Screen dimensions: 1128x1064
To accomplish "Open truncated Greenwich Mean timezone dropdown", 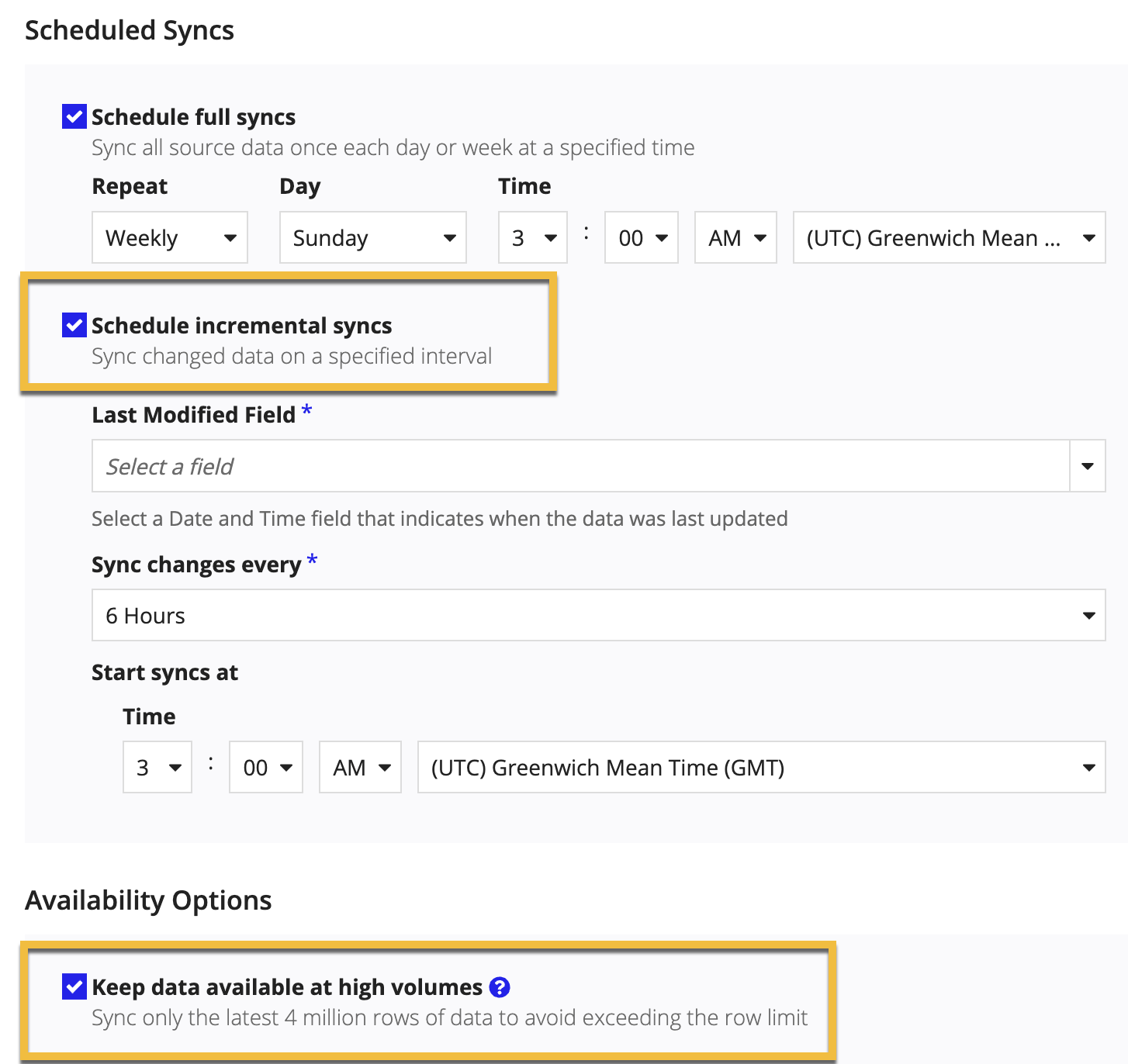I will pyautogui.click(x=950, y=237).
